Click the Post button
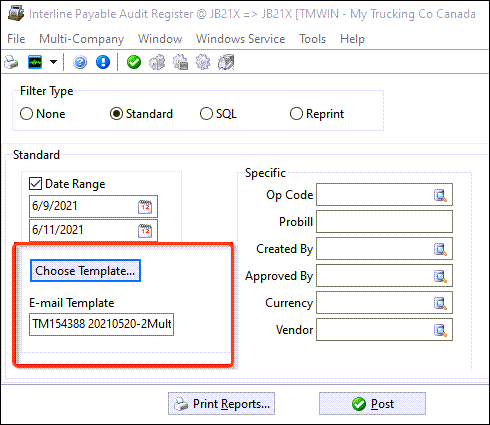The width and height of the screenshot is (490, 425). (372, 404)
